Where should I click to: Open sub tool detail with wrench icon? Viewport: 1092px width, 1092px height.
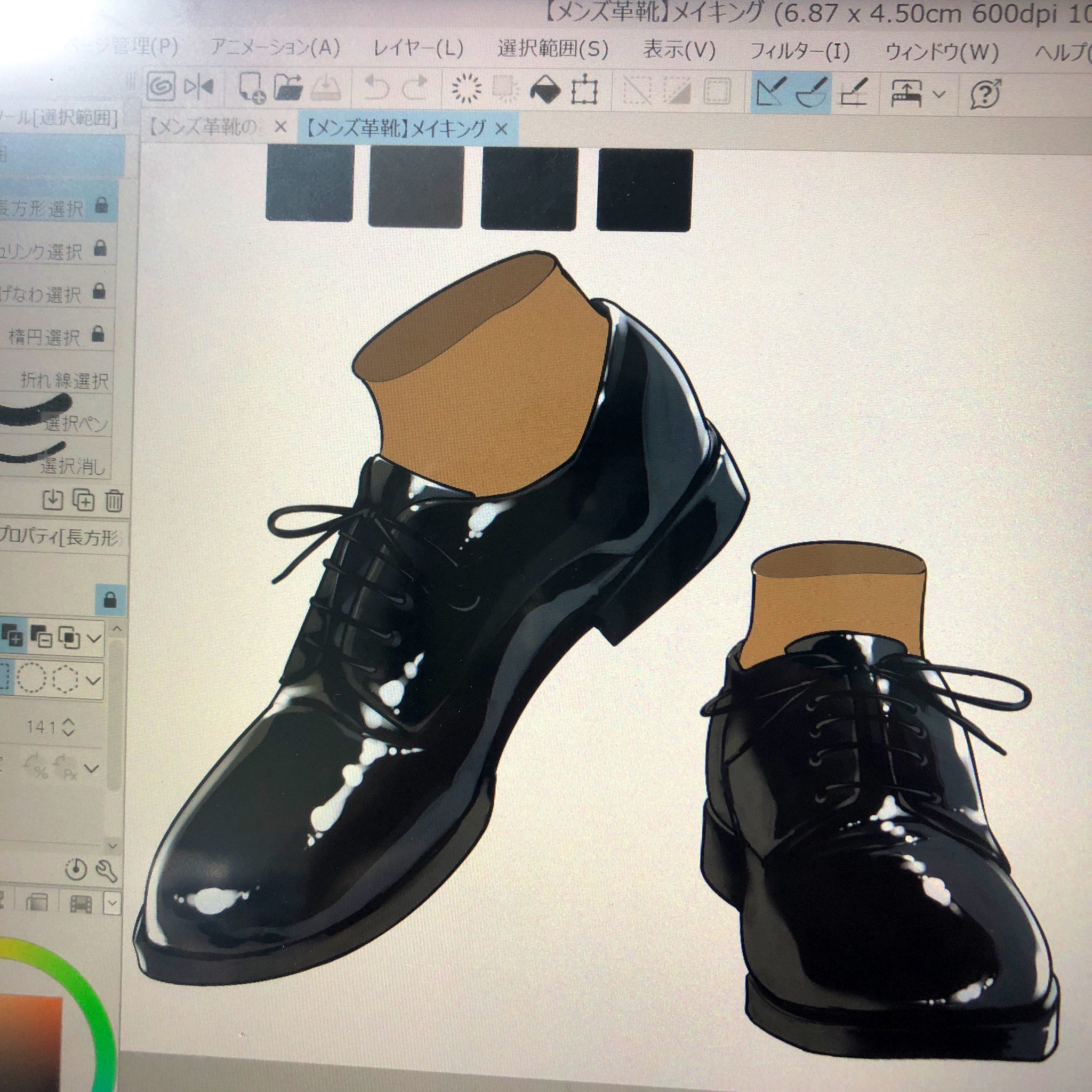(106, 871)
